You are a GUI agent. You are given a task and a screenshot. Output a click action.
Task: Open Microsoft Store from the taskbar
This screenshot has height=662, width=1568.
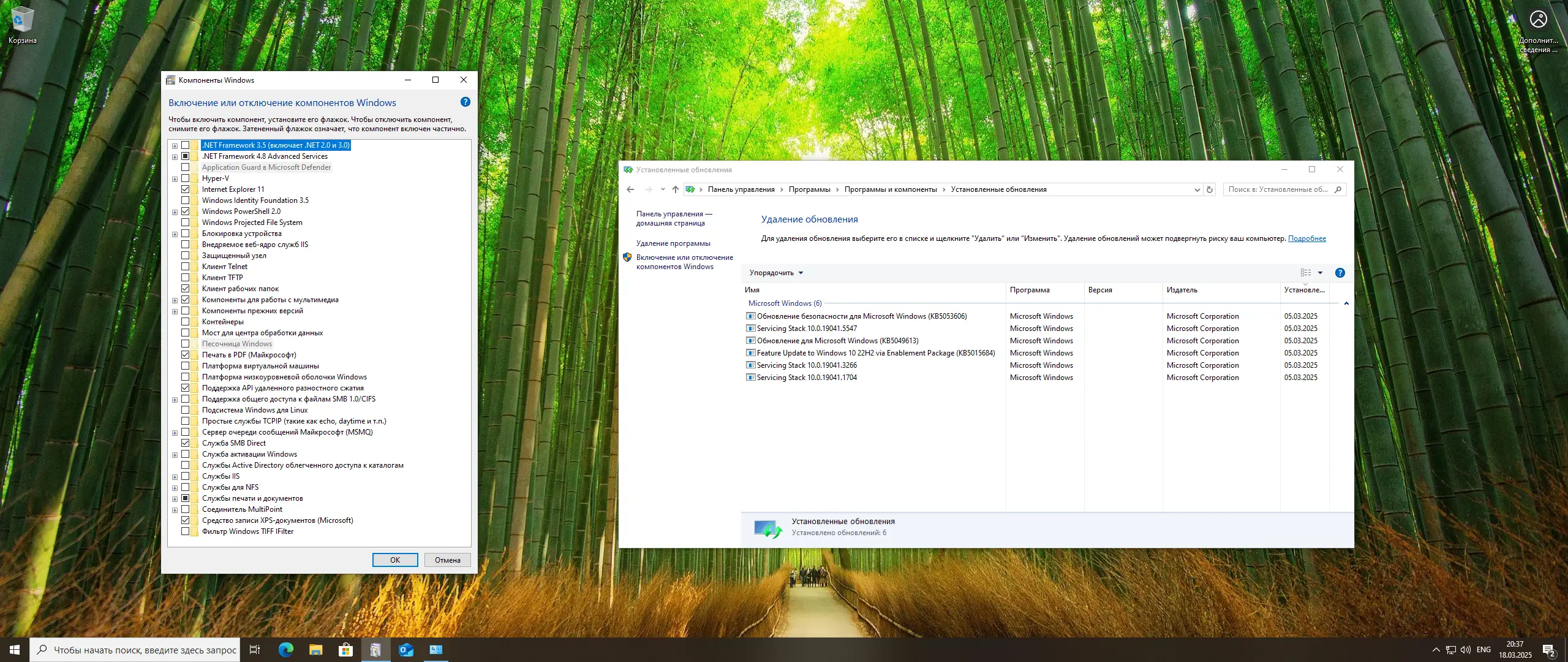coord(345,650)
